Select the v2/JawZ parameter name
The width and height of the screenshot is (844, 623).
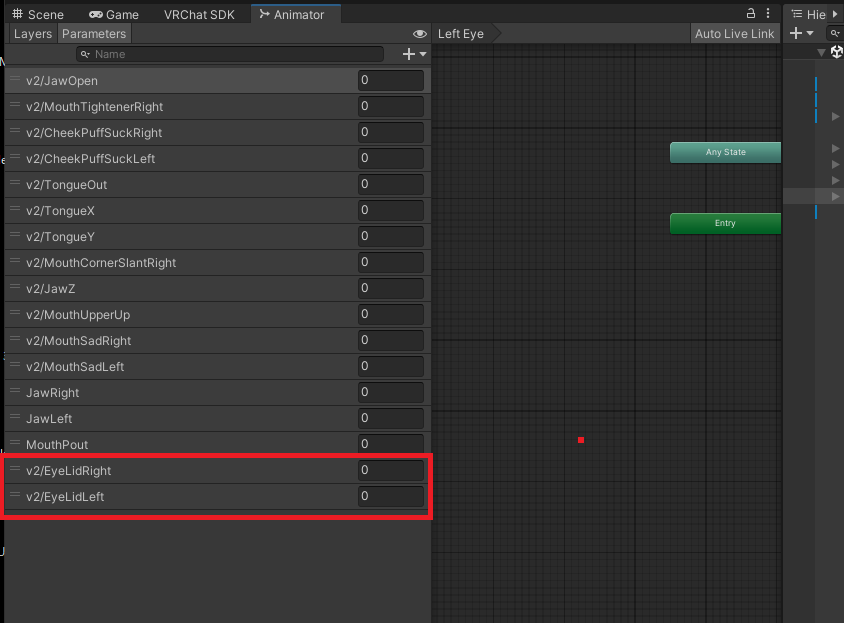pos(51,289)
